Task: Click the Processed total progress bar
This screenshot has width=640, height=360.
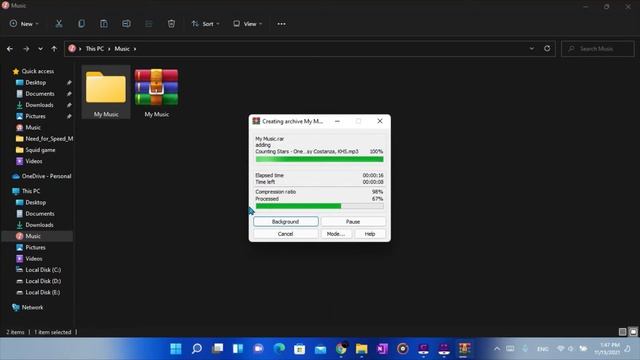Action: 320,206
